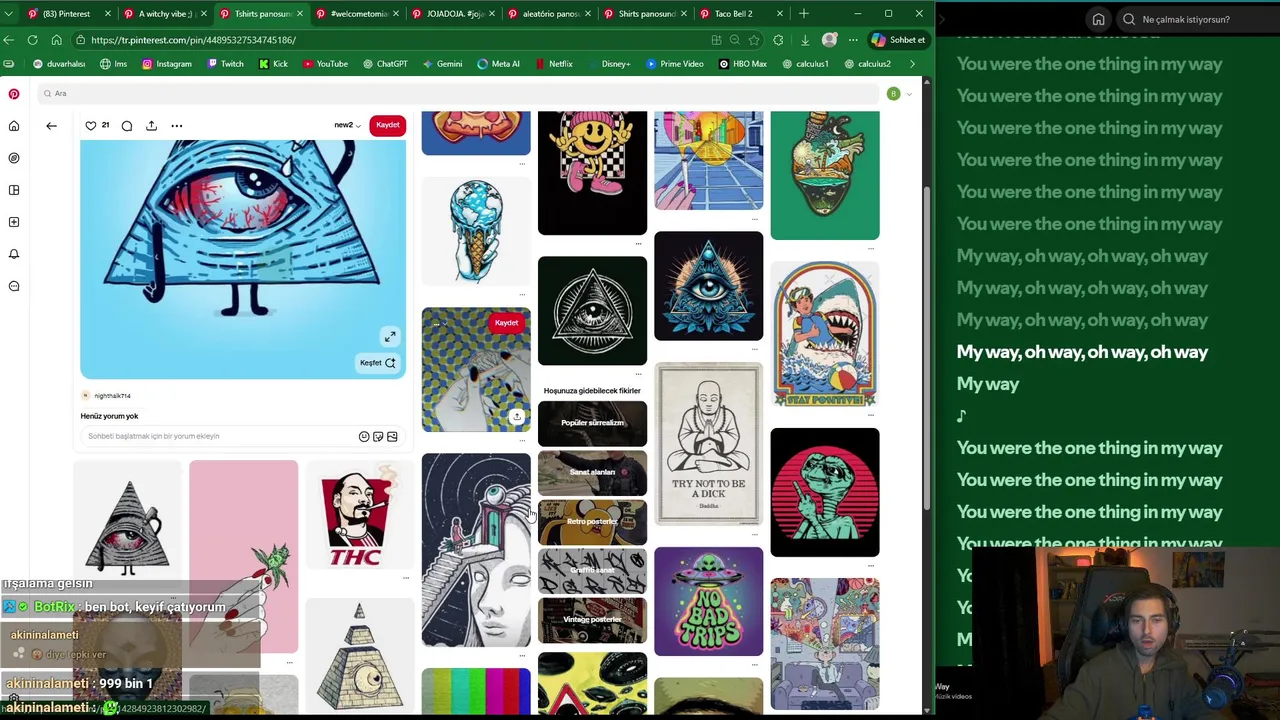
Task: Switch to the #welcometomia tab
Action: 356,14
